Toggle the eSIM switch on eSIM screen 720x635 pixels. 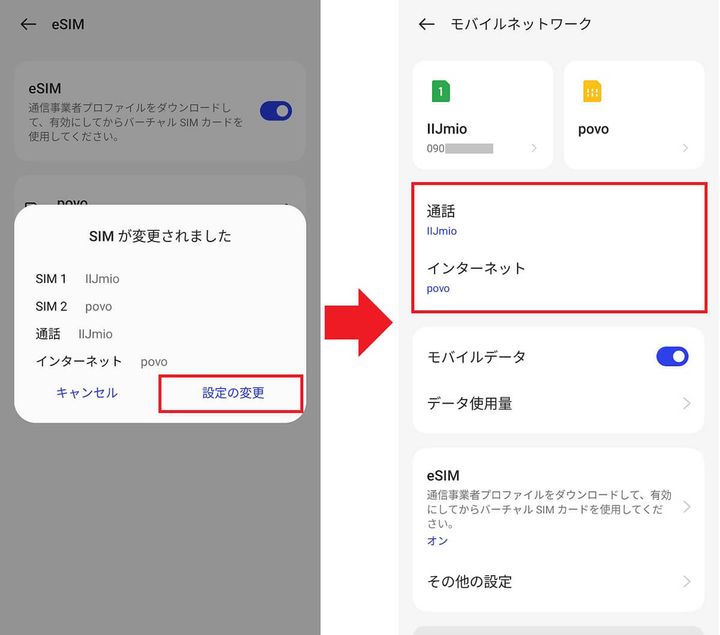(x=276, y=111)
